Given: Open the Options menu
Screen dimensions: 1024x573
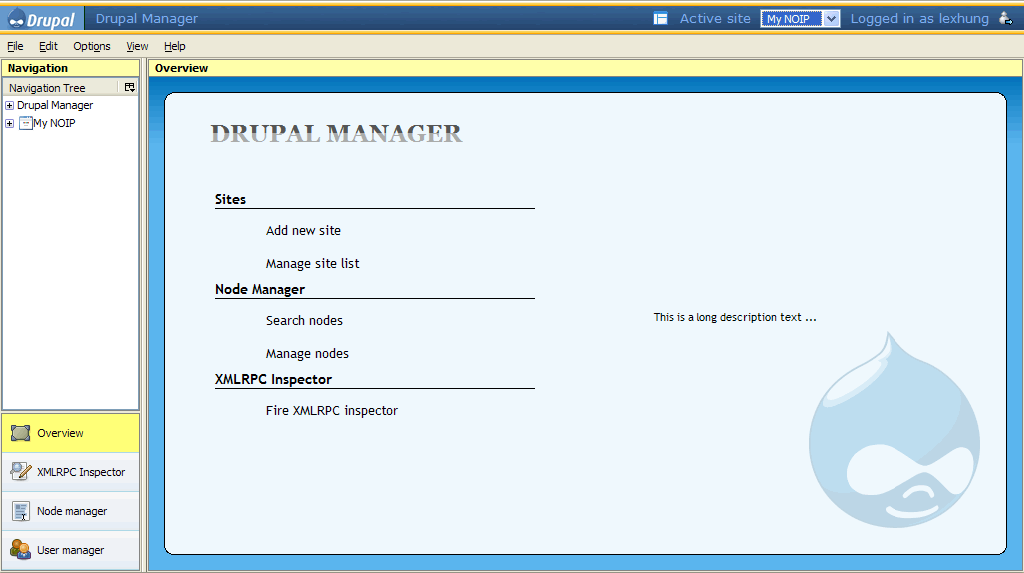Looking at the screenshot, I should [92, 47].
